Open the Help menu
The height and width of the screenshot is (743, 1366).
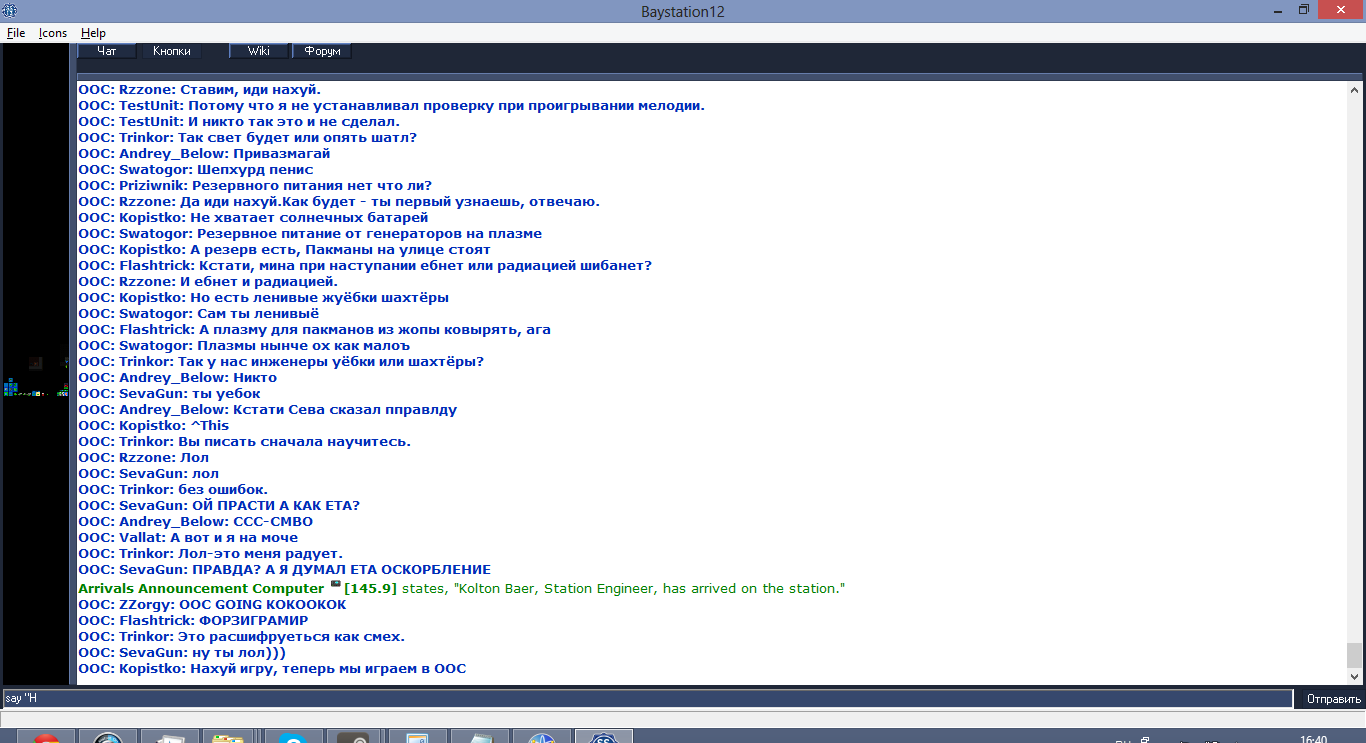(93, 33)
